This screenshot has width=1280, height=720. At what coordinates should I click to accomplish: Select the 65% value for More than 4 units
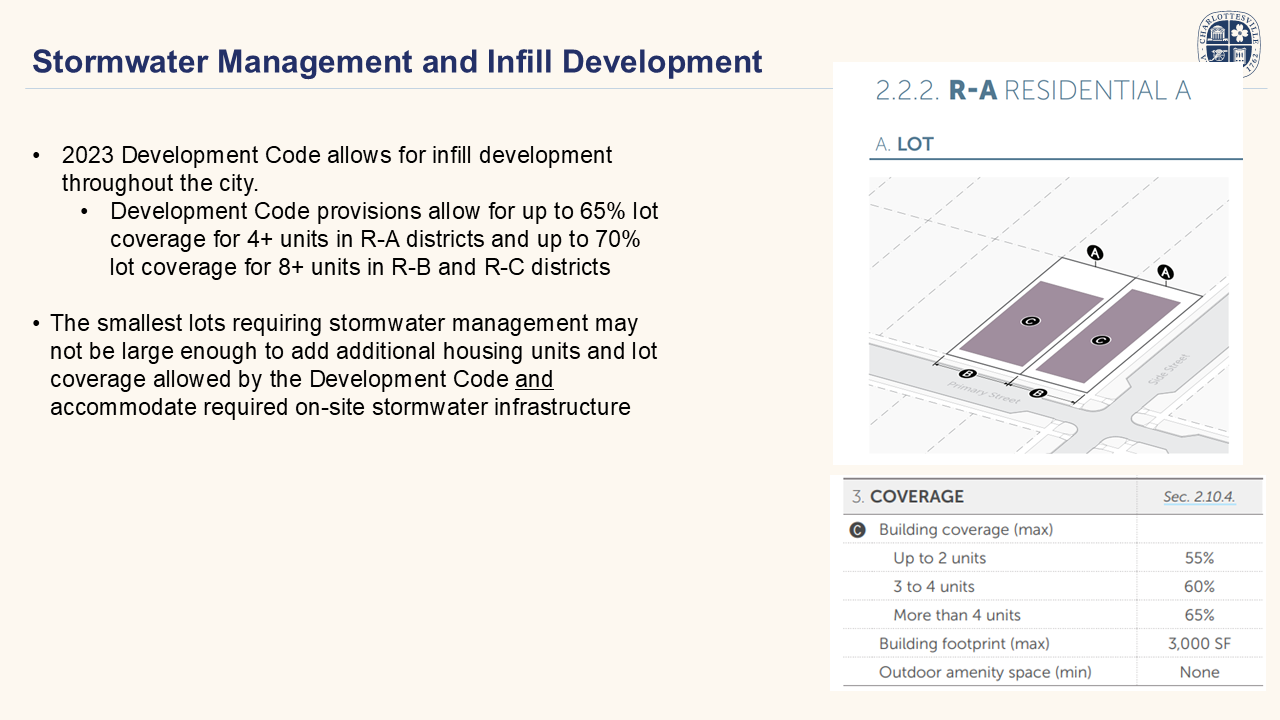[1199, 615]
